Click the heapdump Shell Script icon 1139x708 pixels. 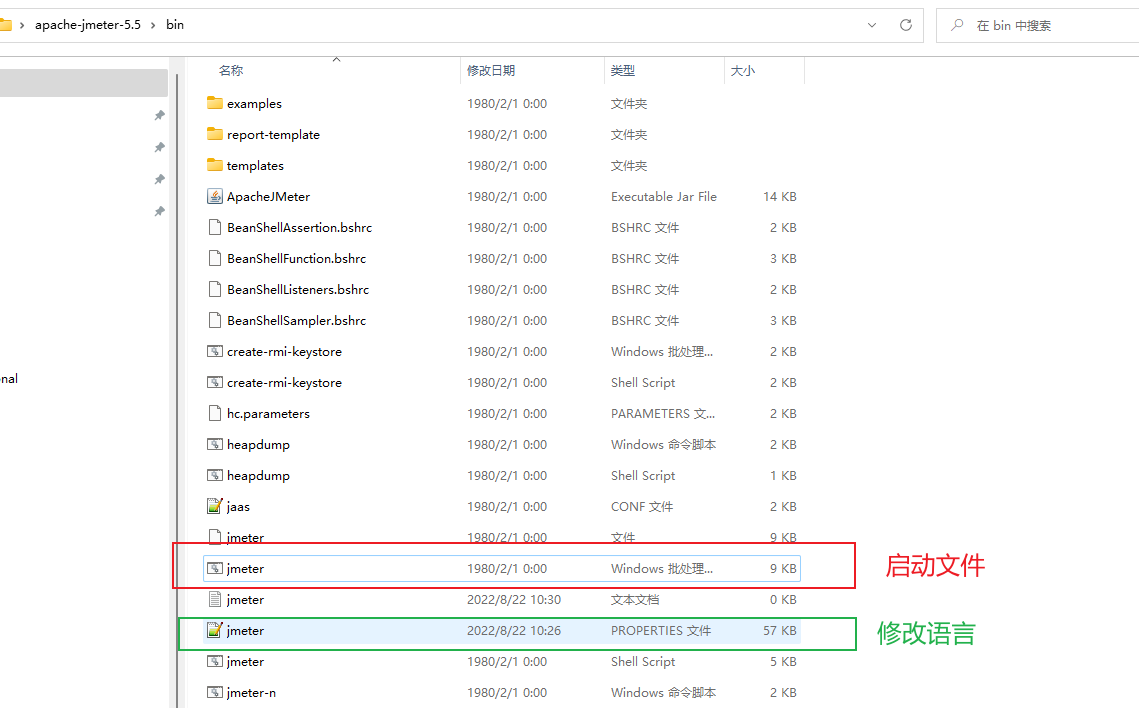click(x=214, y=476)
